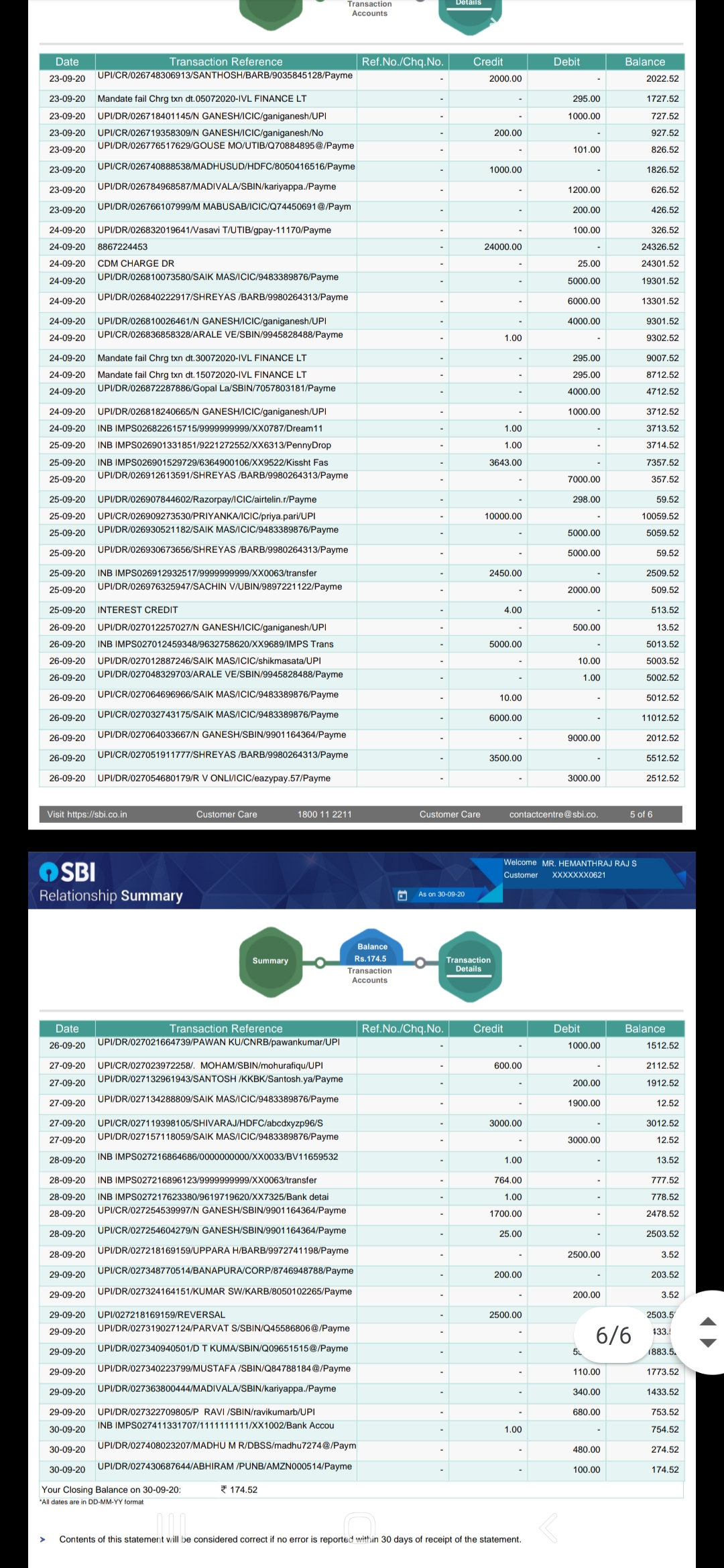Screen dimensions: 724x1568
Task: Select 'All dates are in DD-MM-YY format' note
Action: (x=92, y=1502)
